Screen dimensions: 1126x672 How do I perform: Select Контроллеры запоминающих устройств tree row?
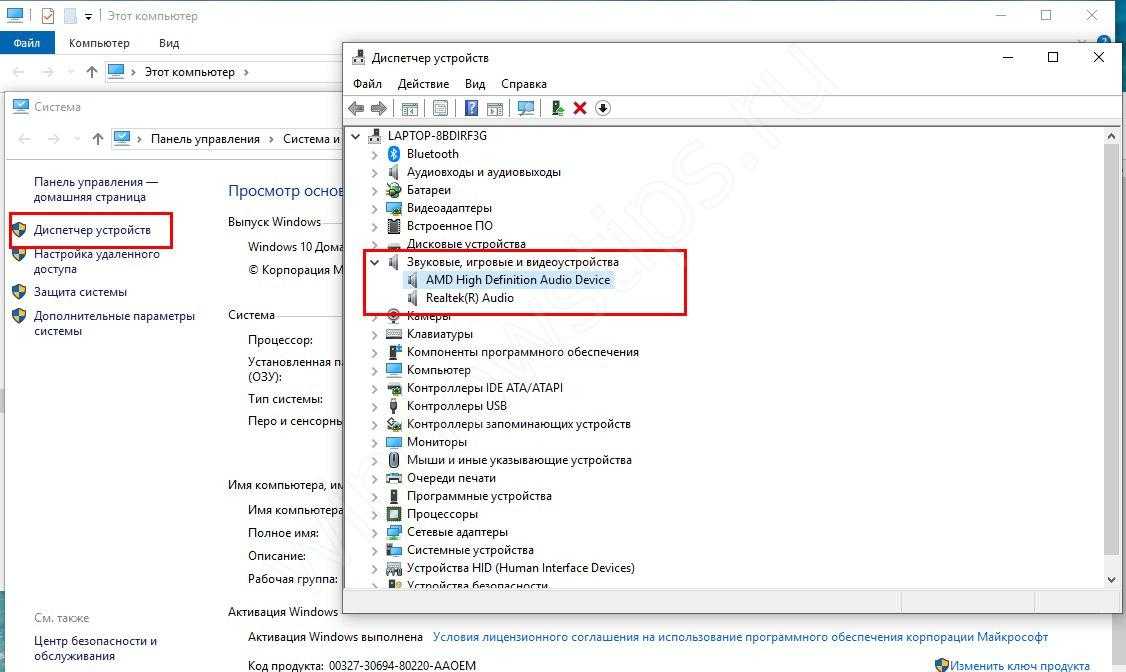click(x=518, y=424)
